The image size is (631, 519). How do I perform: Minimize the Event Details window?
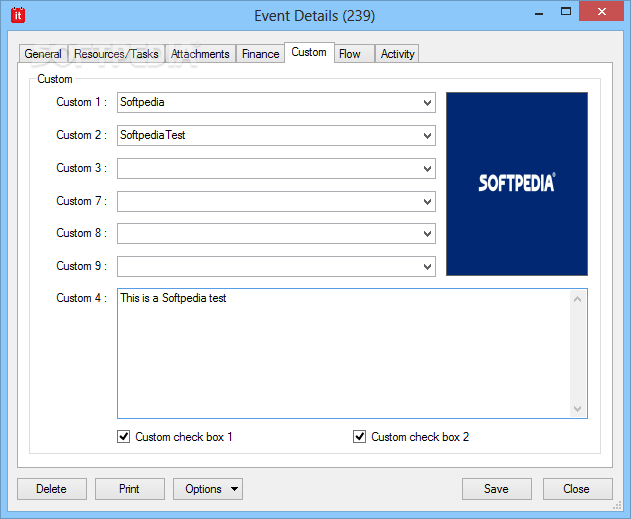539,13
